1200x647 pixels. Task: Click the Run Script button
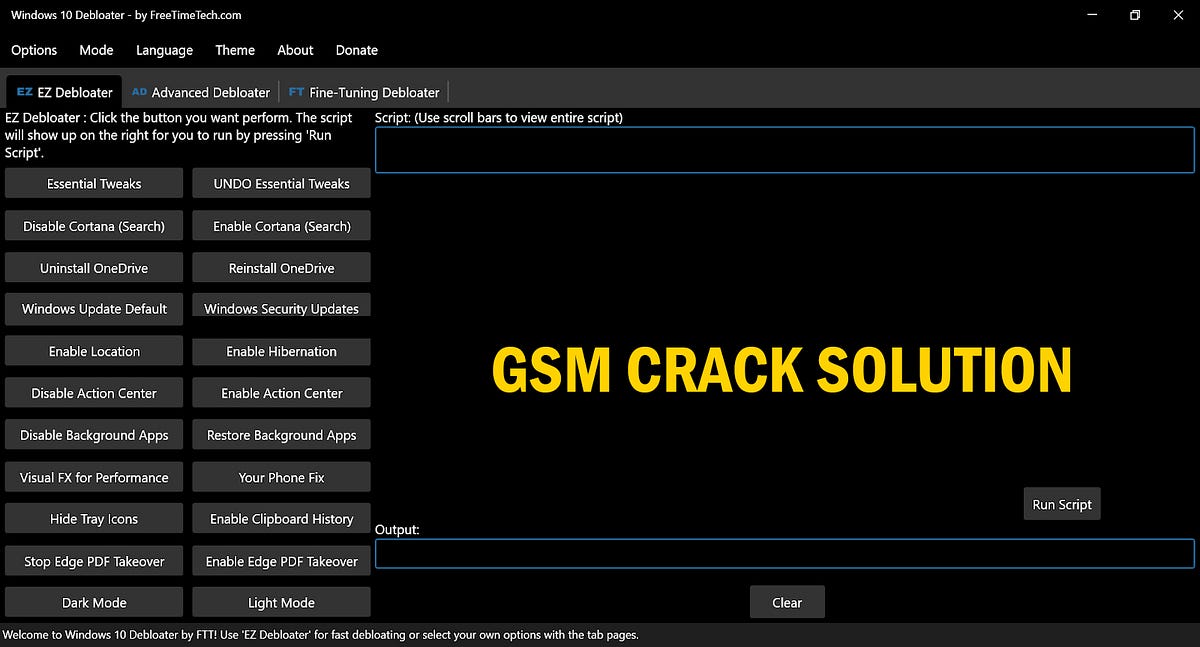(1062, 504)
